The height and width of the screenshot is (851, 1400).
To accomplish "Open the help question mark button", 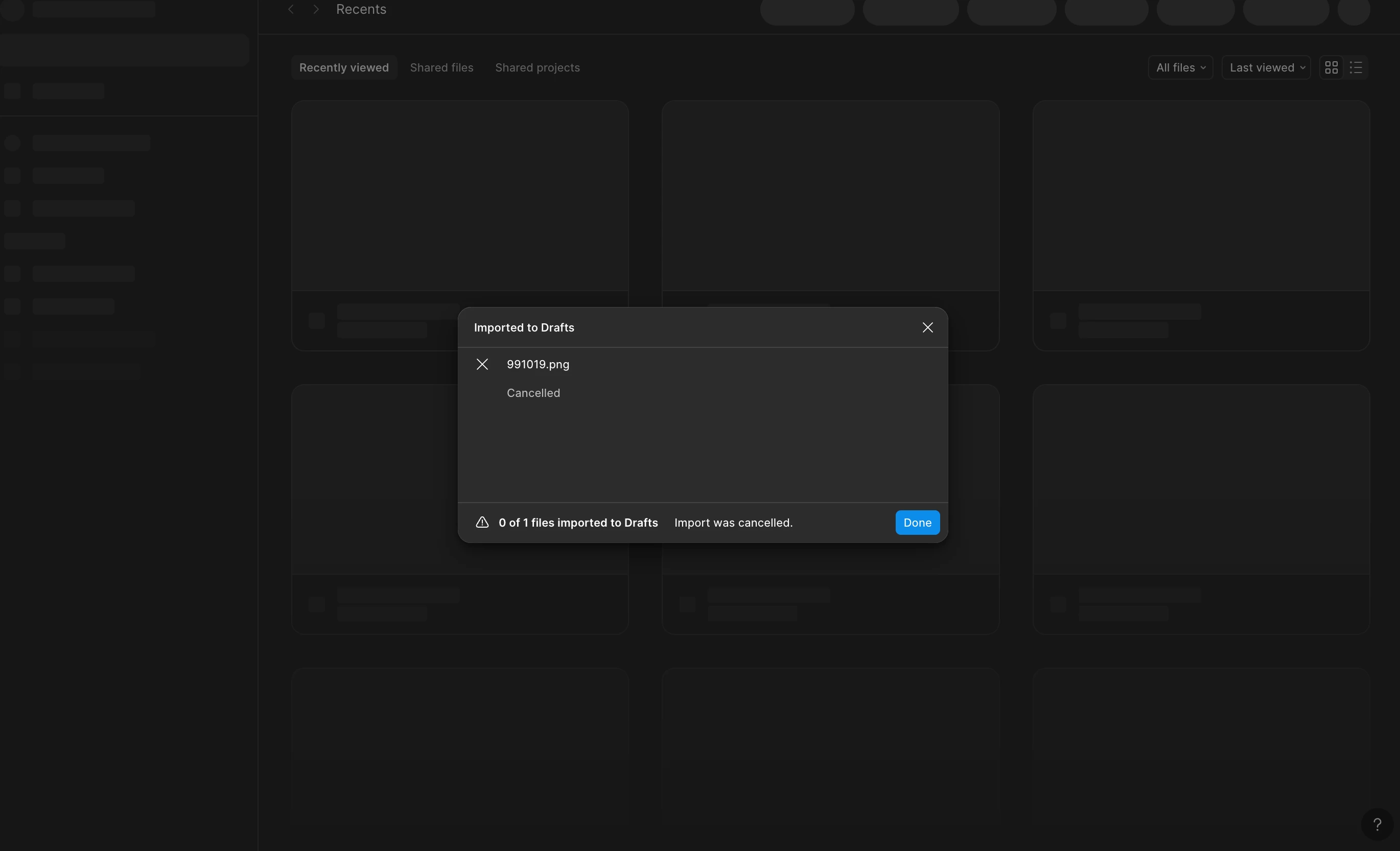I will [x=1376, y=824].
